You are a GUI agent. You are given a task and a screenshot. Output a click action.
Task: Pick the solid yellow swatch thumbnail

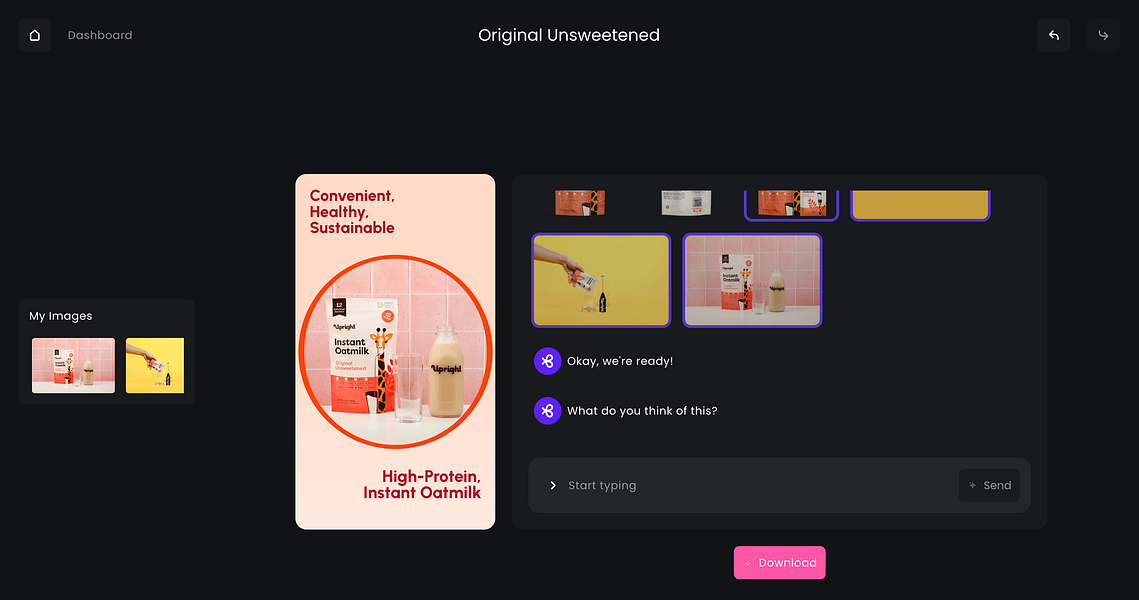[920, 204]
